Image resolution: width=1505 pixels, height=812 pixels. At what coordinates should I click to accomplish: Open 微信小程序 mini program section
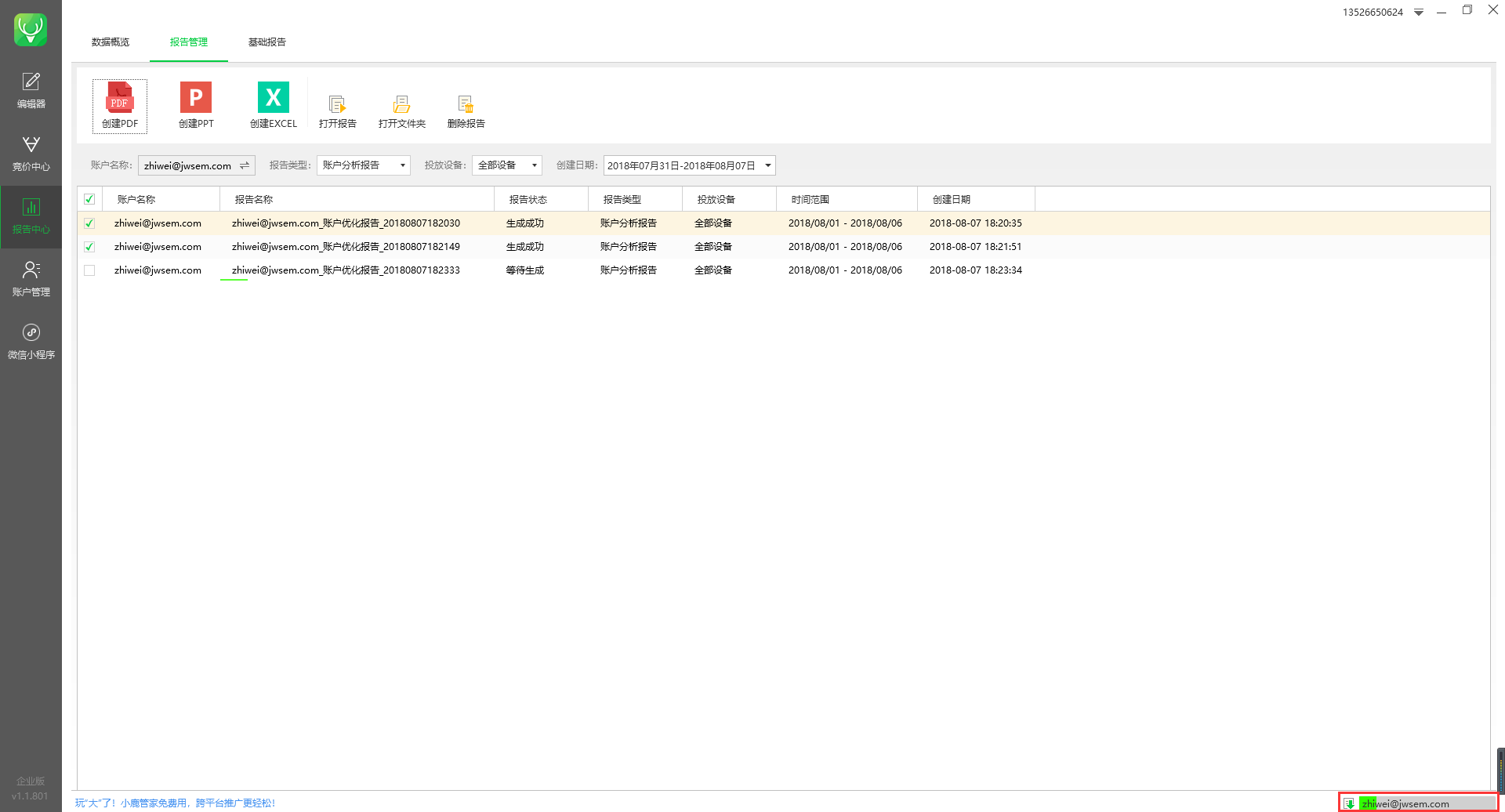click(31, 342)
